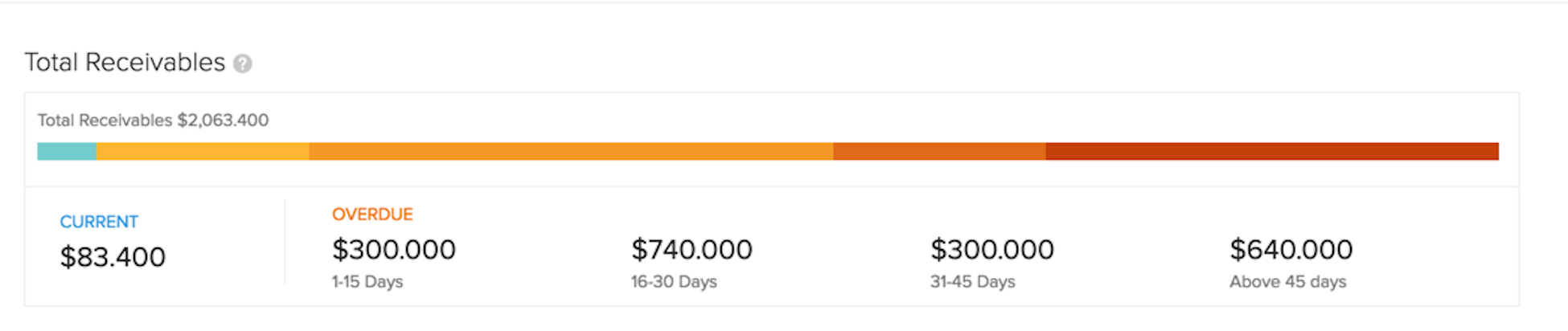Select the orange 16-30 days bar segment
The width and height of the screenshot is (1568, 331).
coord(571,151)
